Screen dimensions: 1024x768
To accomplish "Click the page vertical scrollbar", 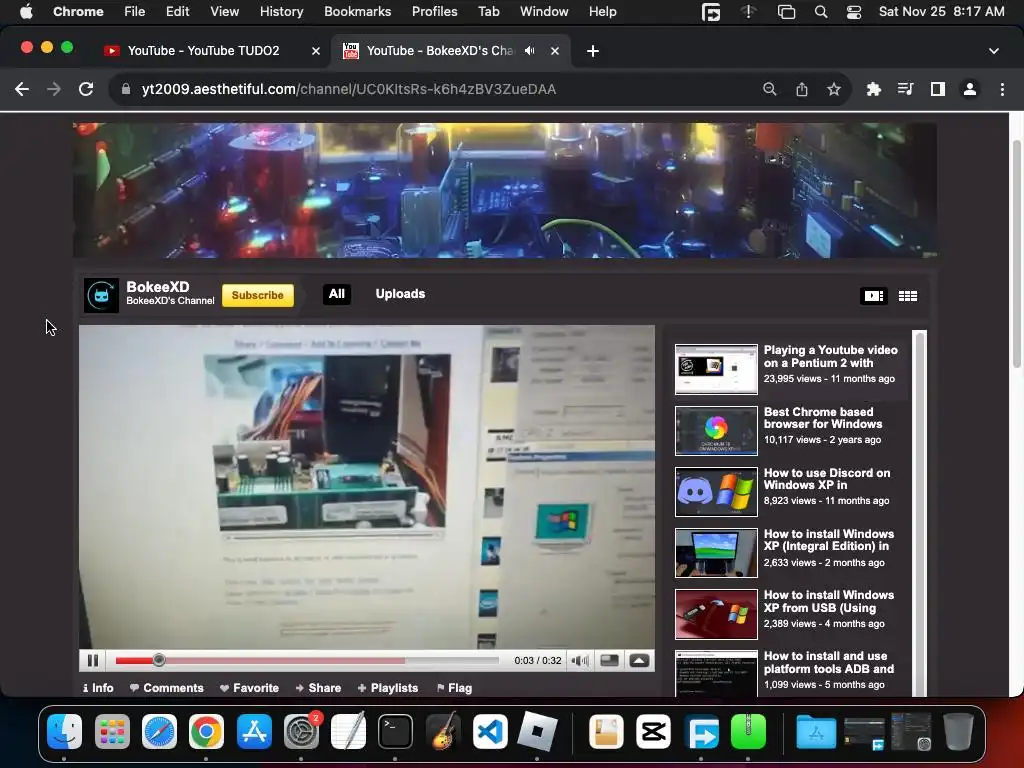I will pyautogui.click(x=1017, y=253).
